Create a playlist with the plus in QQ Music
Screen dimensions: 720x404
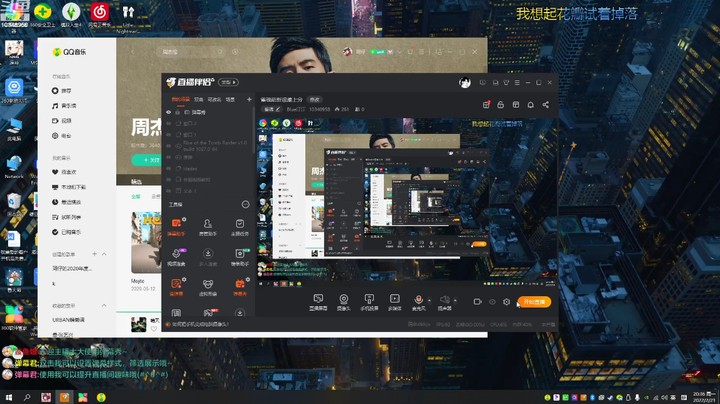click(94, 254)
